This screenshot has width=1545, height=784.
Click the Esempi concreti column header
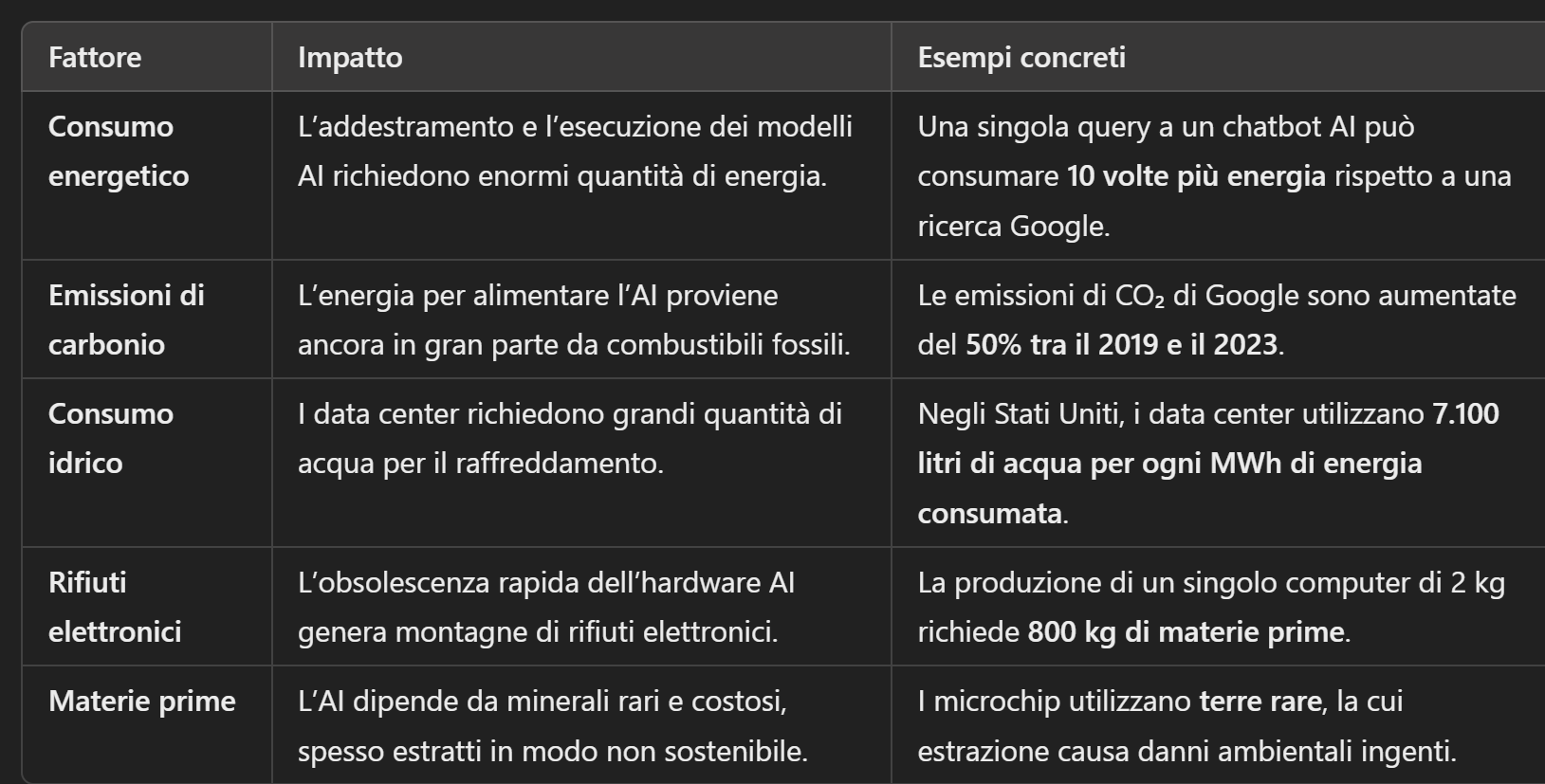1021,58
